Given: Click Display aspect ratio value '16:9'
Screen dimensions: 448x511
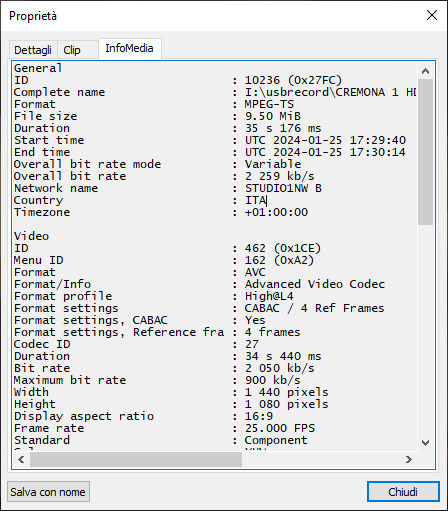Looking at the screenshot, I should 259,416.
